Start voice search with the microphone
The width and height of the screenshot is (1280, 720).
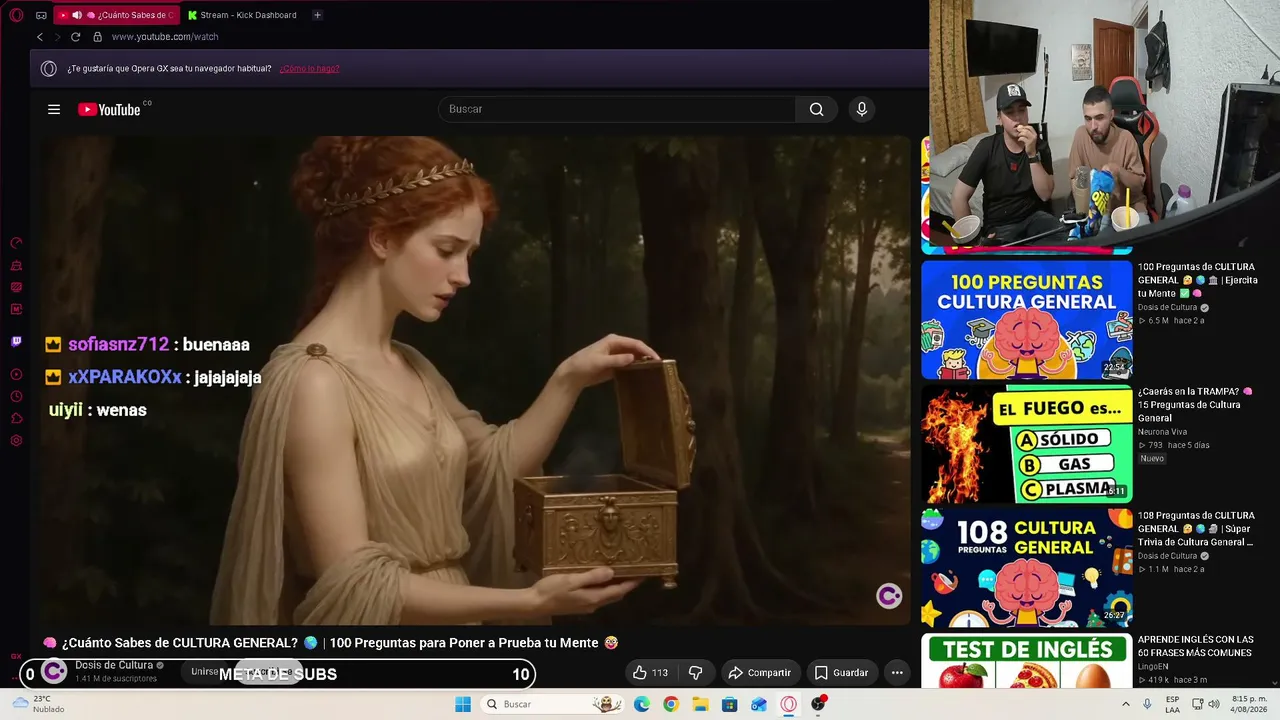click(862, 109)
